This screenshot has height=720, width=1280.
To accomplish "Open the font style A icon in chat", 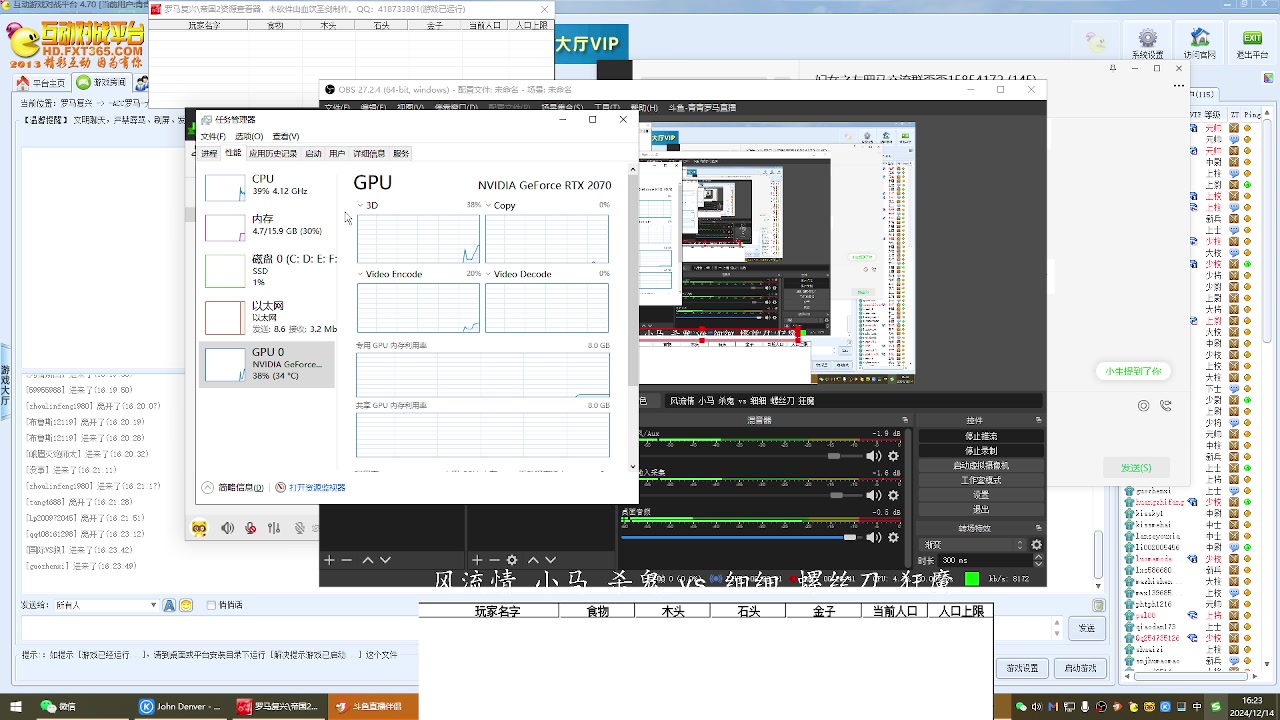I will click(x=167, y=605).
